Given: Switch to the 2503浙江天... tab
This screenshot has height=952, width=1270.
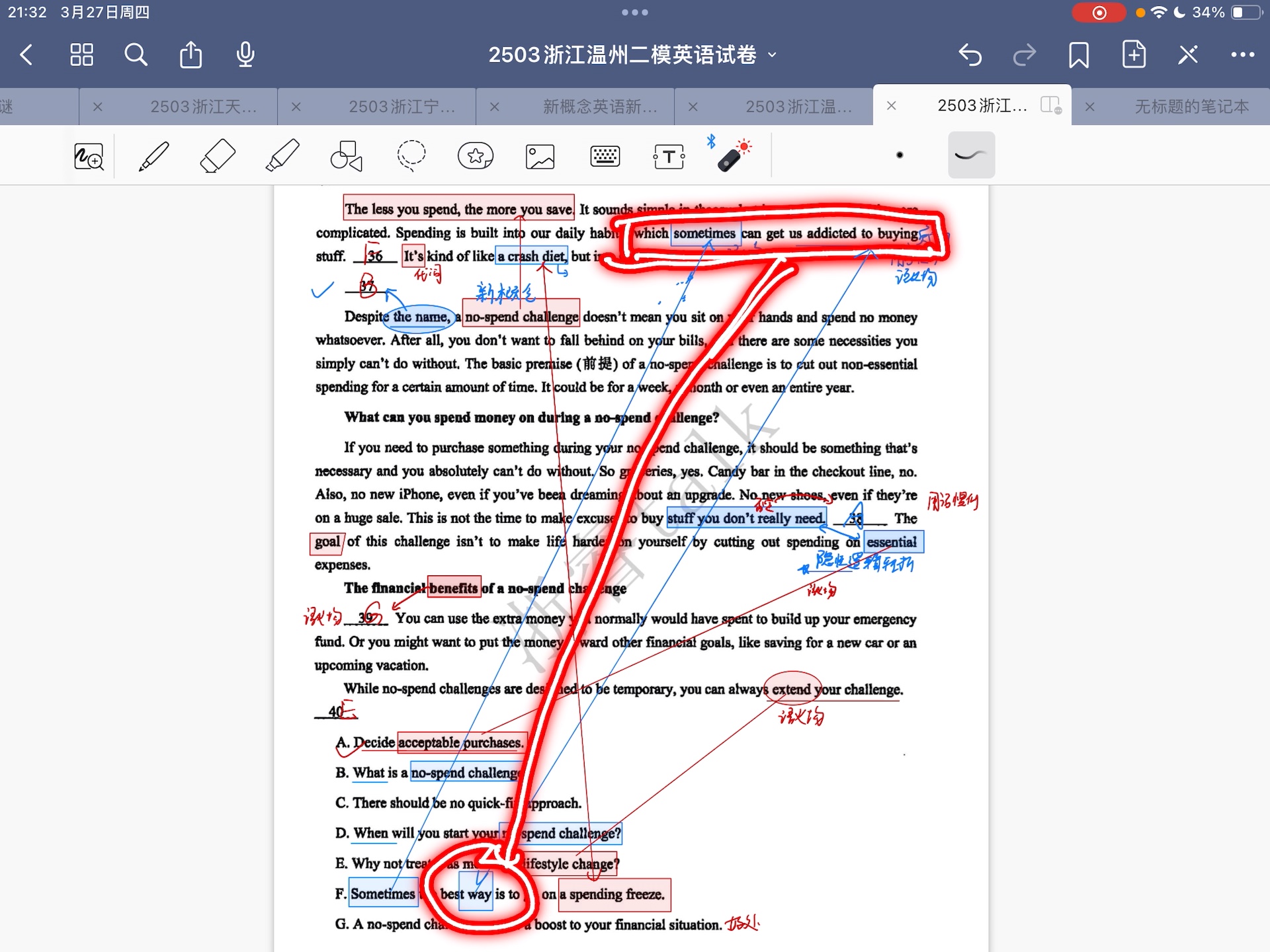Looking at the screenshot, I should (203, 106).
